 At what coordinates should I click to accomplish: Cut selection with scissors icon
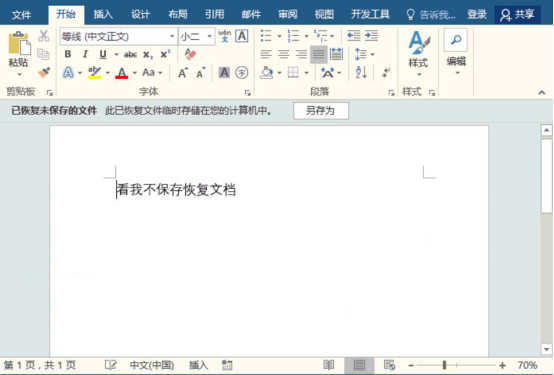click(x=43, y=36)
